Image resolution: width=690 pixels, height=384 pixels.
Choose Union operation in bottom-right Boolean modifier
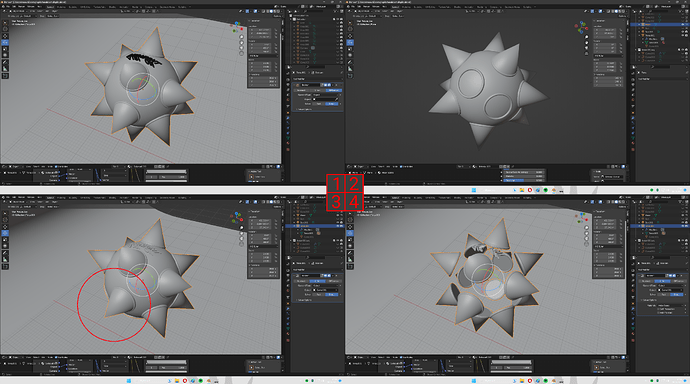click(662, 281)
